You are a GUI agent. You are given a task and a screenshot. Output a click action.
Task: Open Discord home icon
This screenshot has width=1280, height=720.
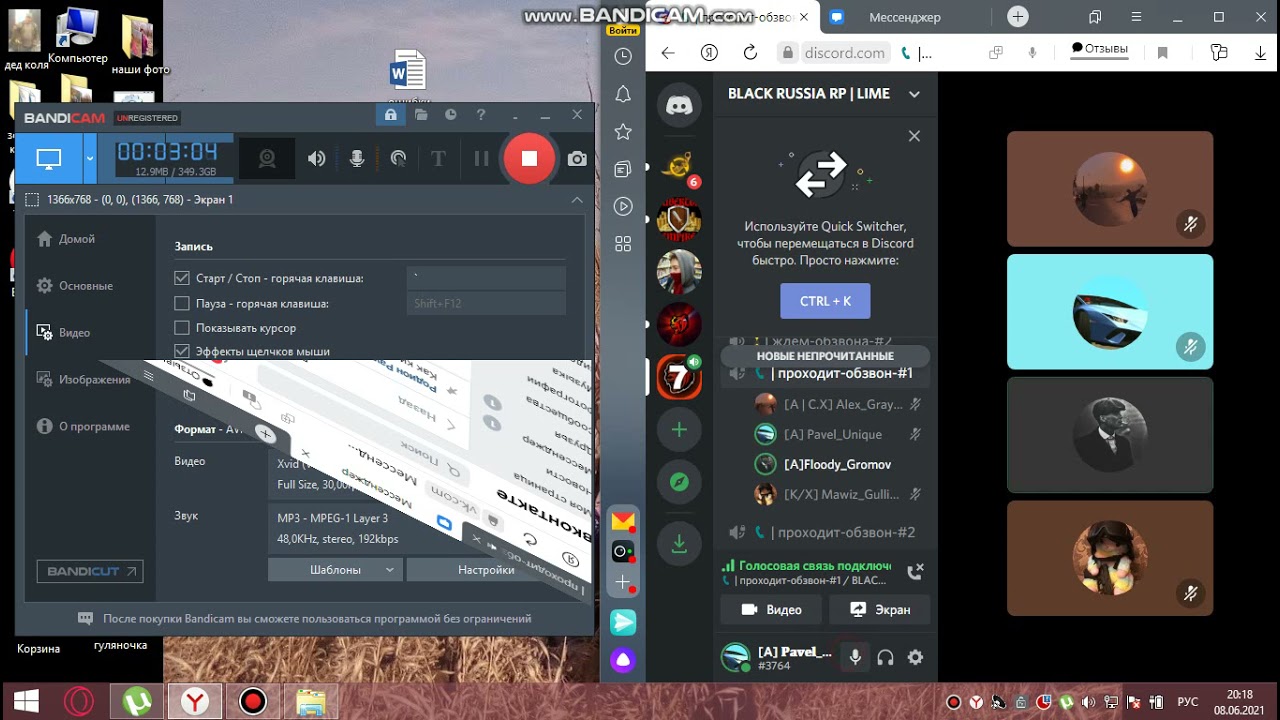679,104
